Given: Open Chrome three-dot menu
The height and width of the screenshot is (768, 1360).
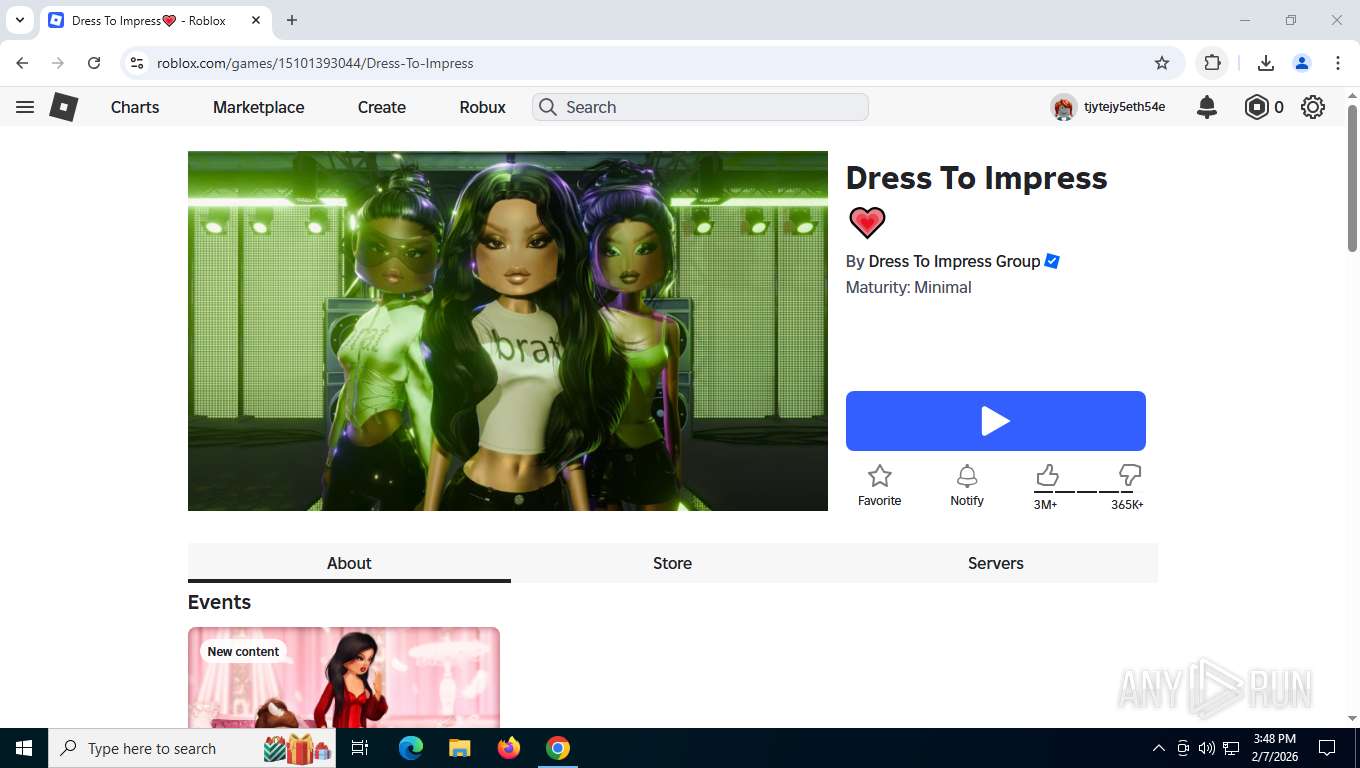Looking at the screenshot, I should point(1338,63).
